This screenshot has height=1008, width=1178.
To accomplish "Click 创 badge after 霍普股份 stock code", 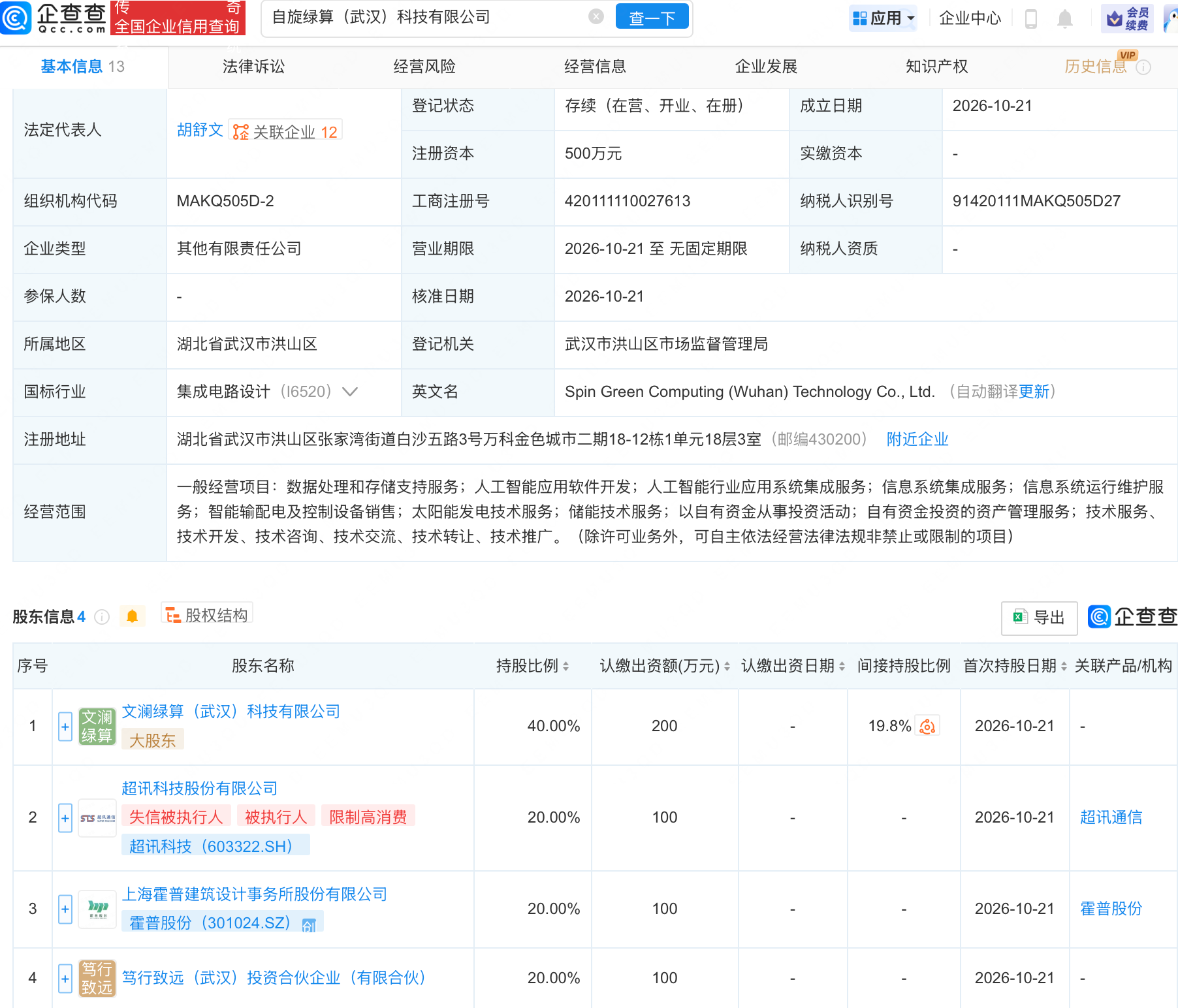I will (309, 924).
